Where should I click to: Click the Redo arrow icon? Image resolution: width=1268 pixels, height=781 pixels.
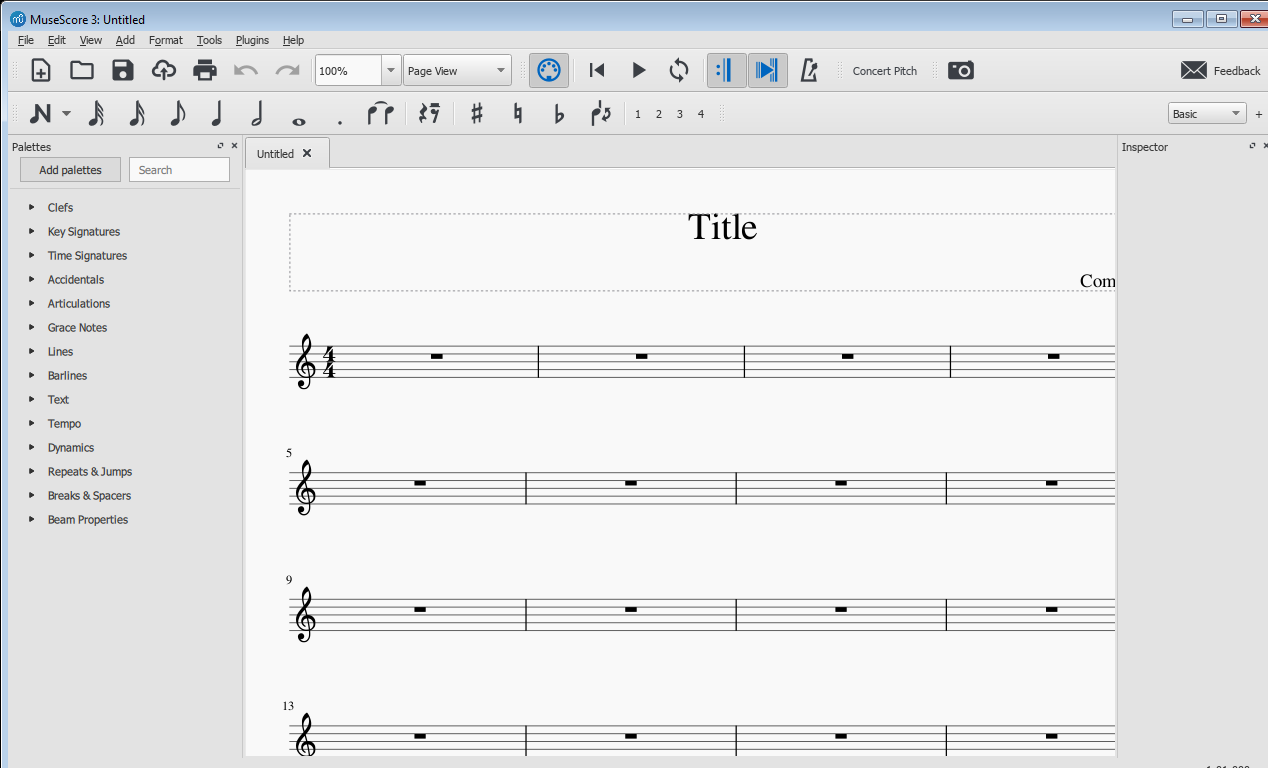[288, 70]
